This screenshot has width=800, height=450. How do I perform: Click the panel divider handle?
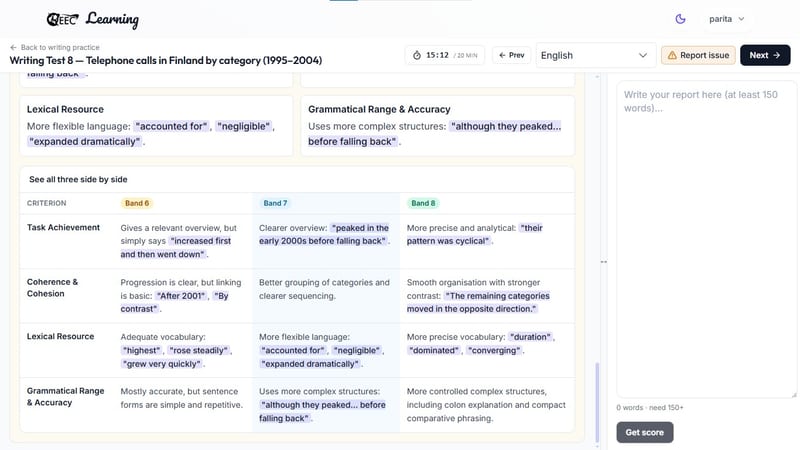(604, 262)
